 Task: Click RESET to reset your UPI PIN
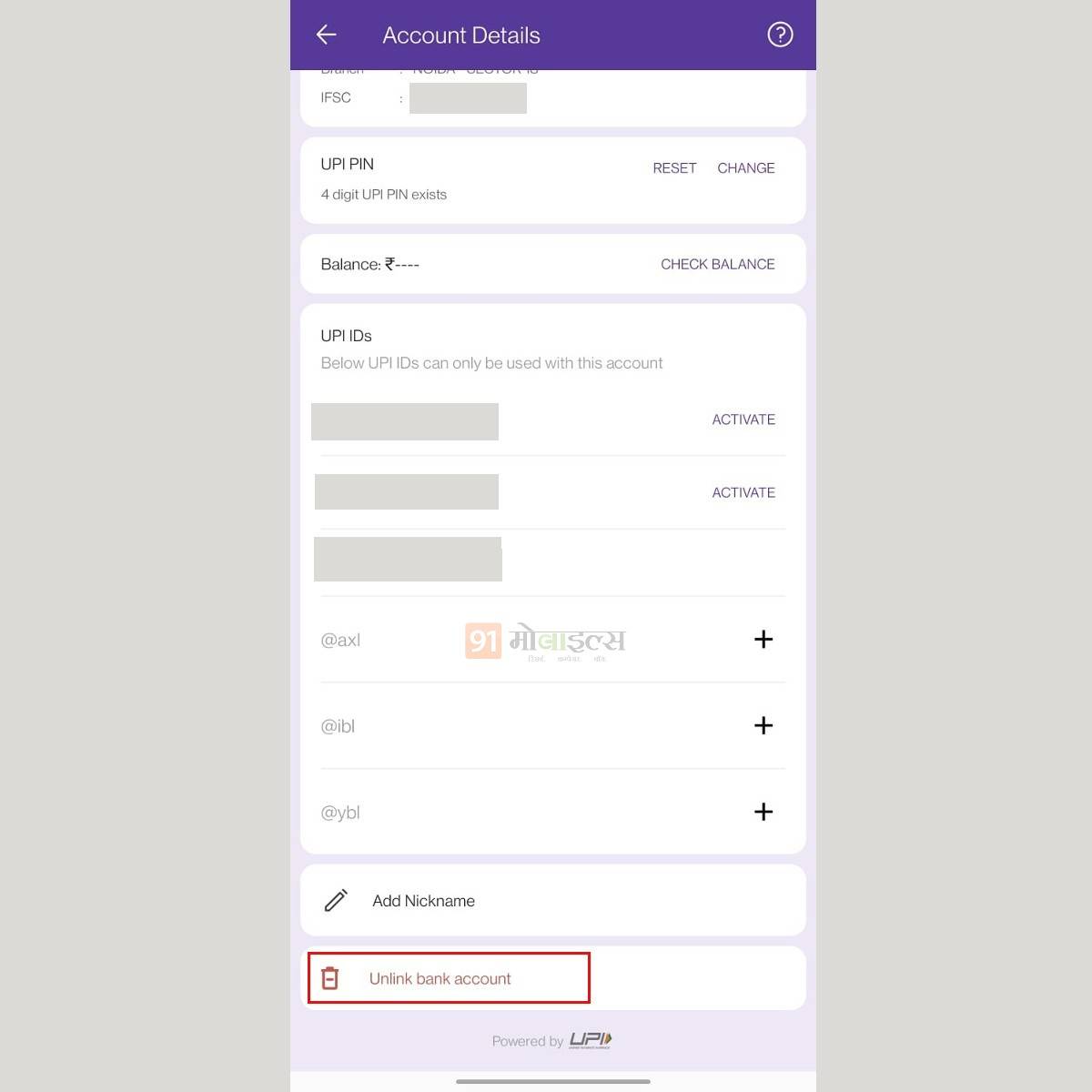tap(674, 168)
